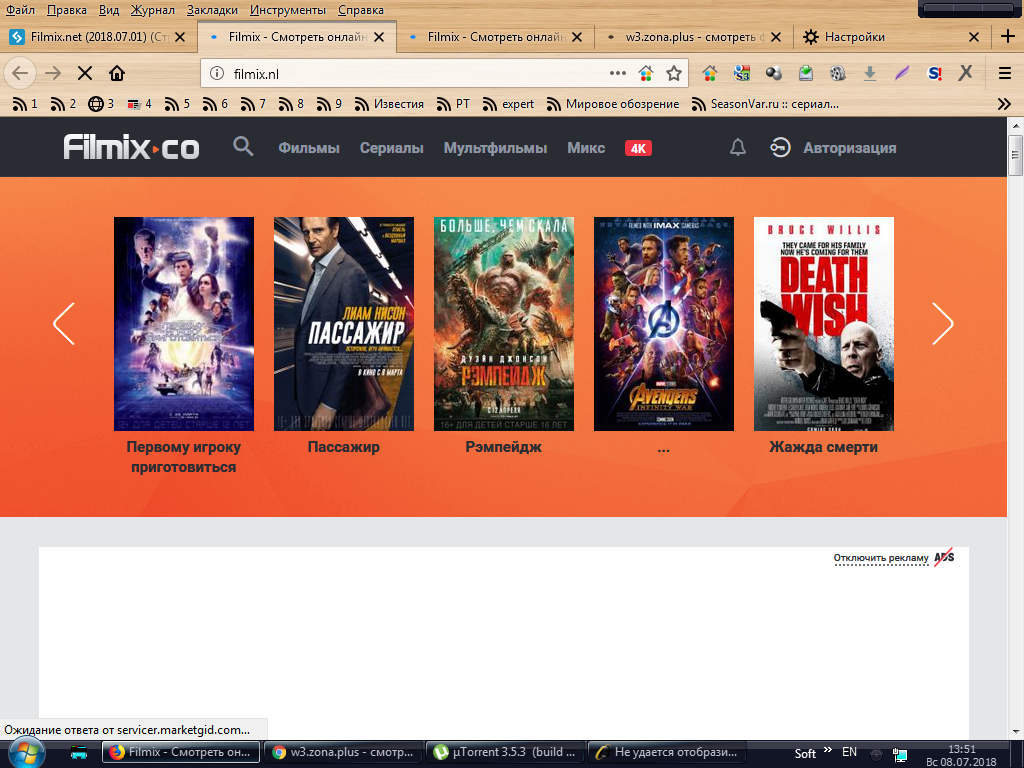This screenshot has width=1024, height=768.
Task: Show site information for filmix.nl
Action: click(x=217, y=73)
